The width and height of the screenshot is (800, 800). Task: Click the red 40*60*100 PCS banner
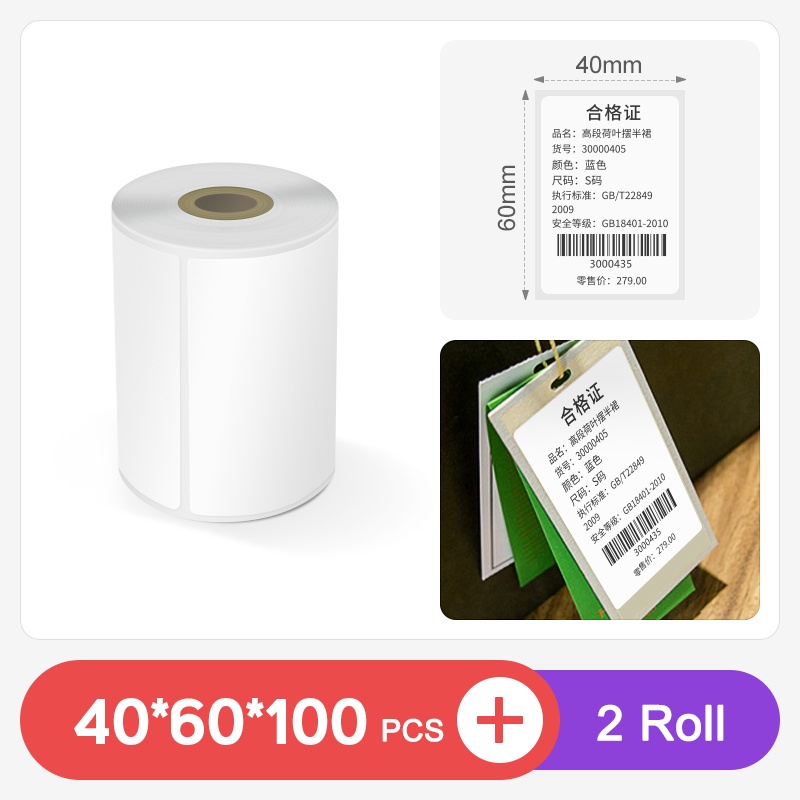coord(291,719)
